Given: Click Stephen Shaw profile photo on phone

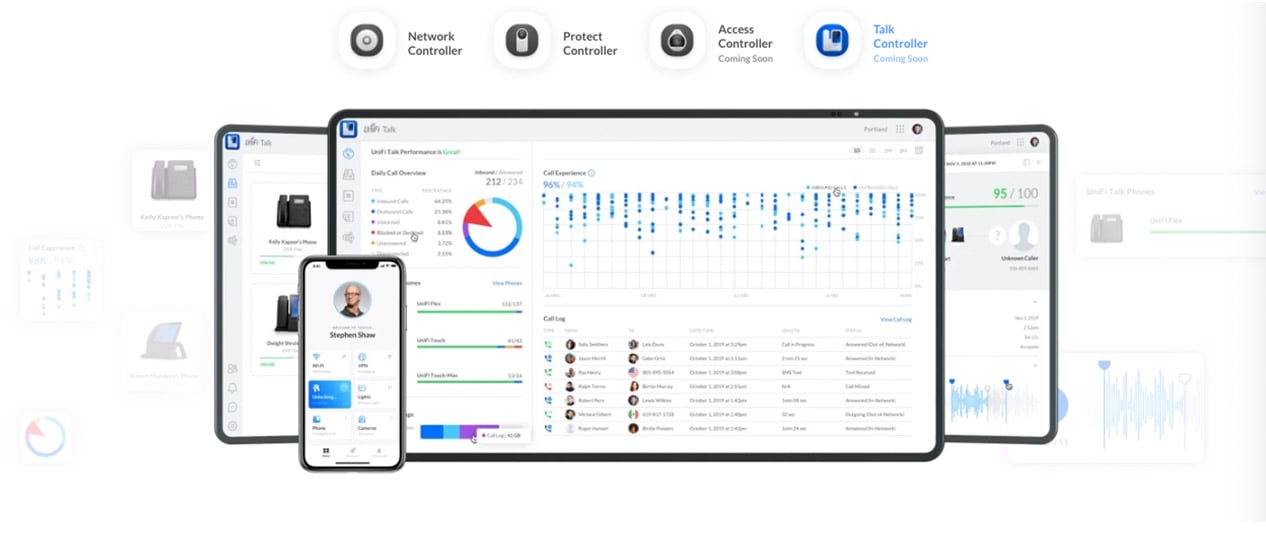Looking at the screenshot, I should coord(352,299).
